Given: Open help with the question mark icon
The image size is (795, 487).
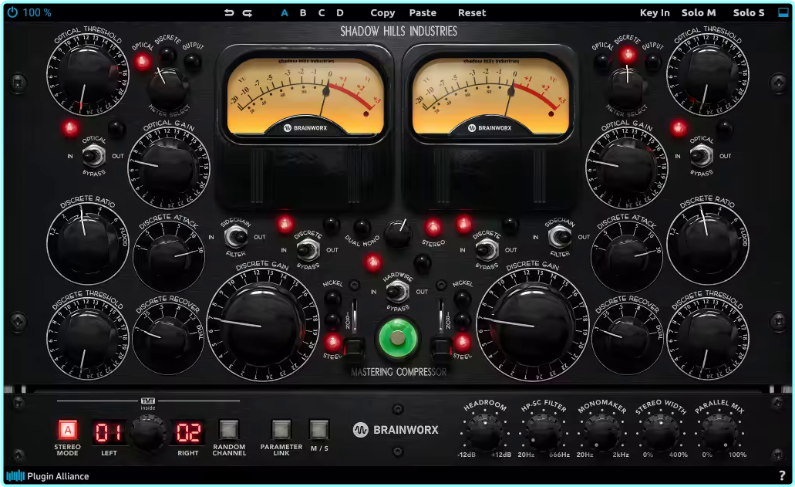Looking at the screenshot, I should [x=782, y=476].
